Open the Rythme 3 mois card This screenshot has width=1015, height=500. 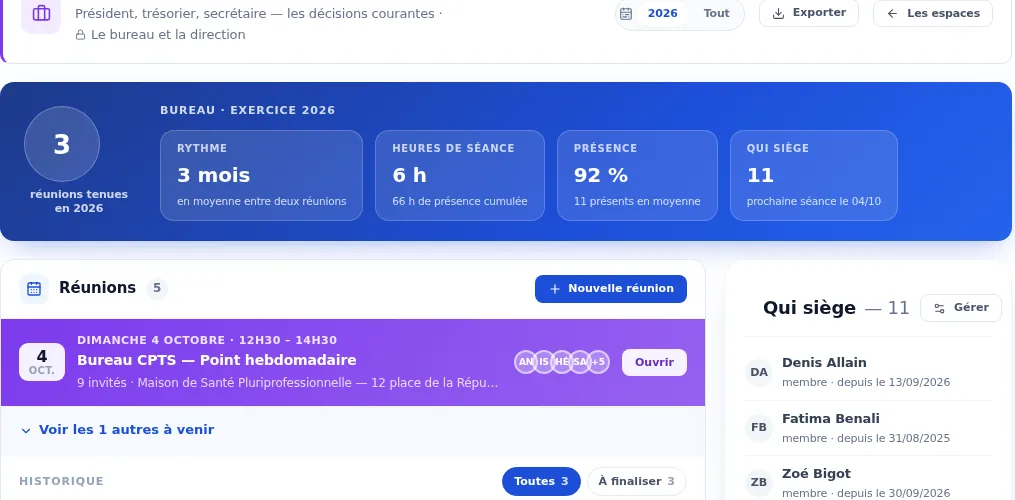262,176
